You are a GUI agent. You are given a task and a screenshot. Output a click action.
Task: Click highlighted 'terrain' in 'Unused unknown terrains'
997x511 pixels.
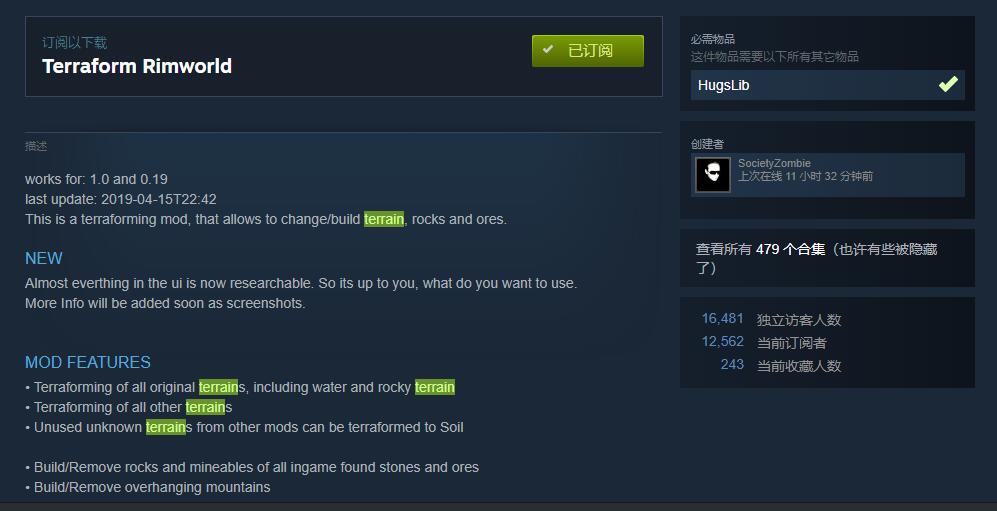click(165, 427)
